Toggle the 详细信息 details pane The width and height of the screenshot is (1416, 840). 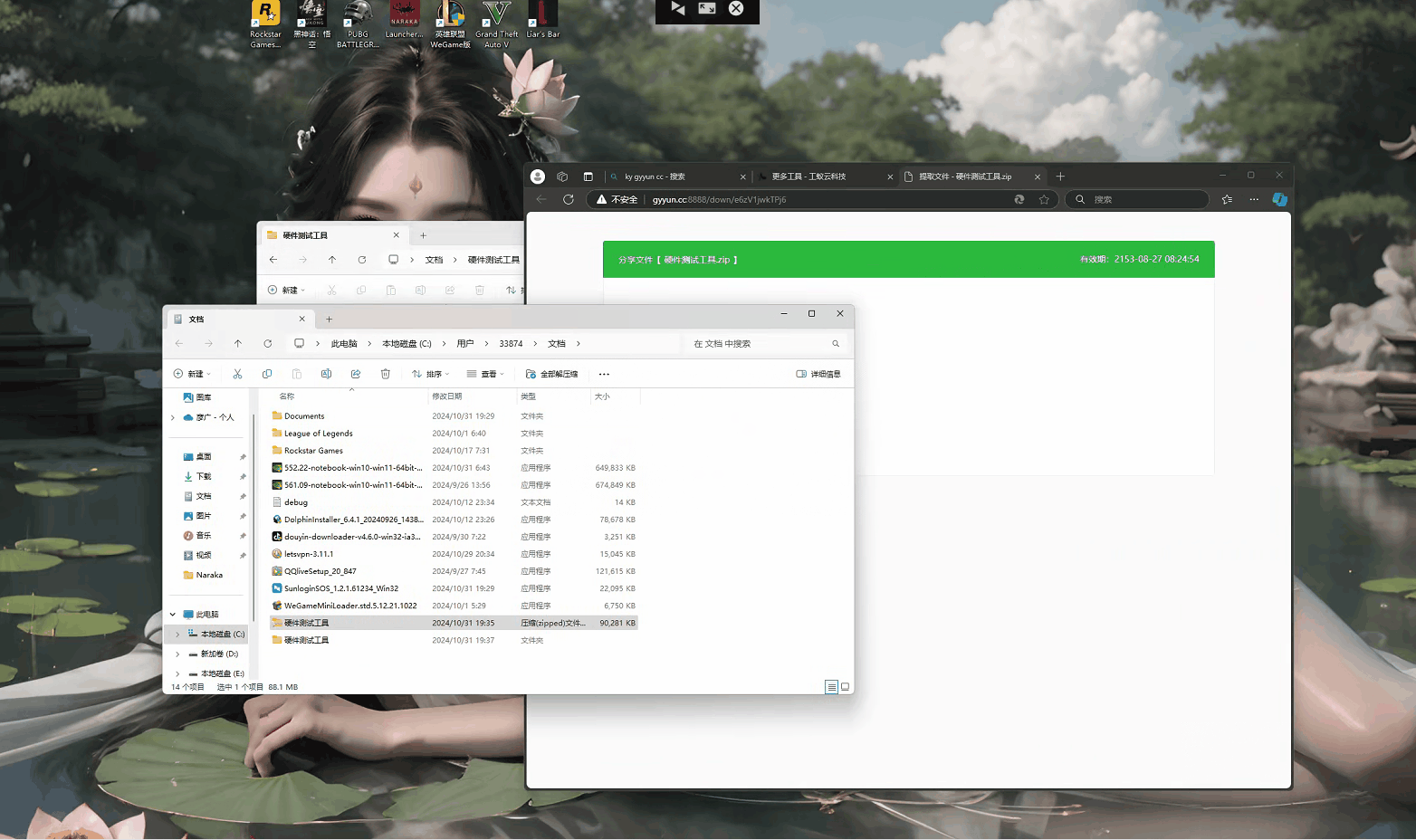[818, 374]
